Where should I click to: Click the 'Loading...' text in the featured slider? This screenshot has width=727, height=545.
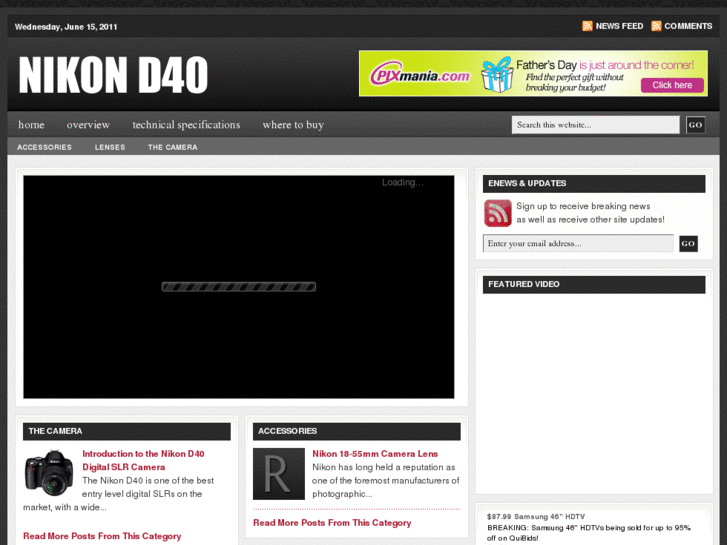pyautogui.click(x=402, y=183)
